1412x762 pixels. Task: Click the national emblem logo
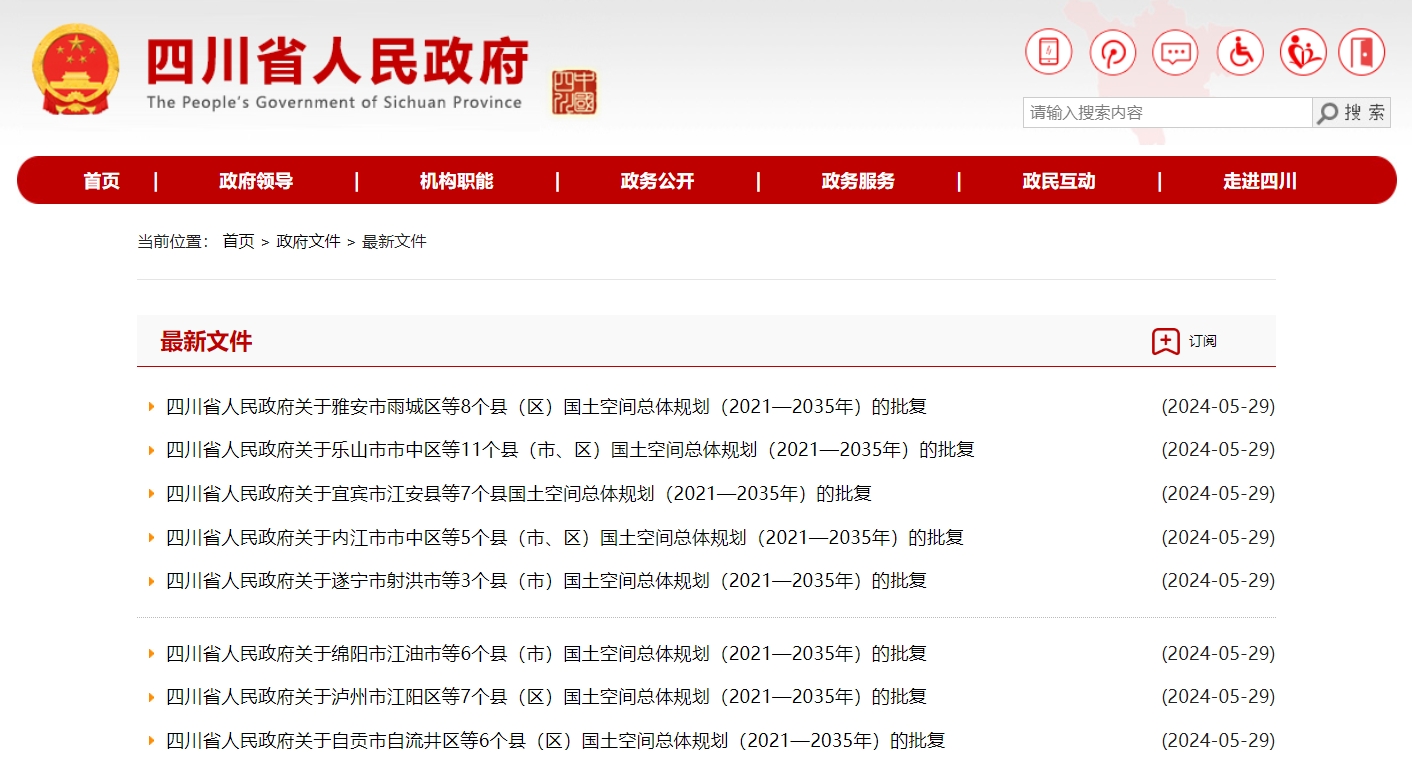pyautogui.click(x=75, y=70)
